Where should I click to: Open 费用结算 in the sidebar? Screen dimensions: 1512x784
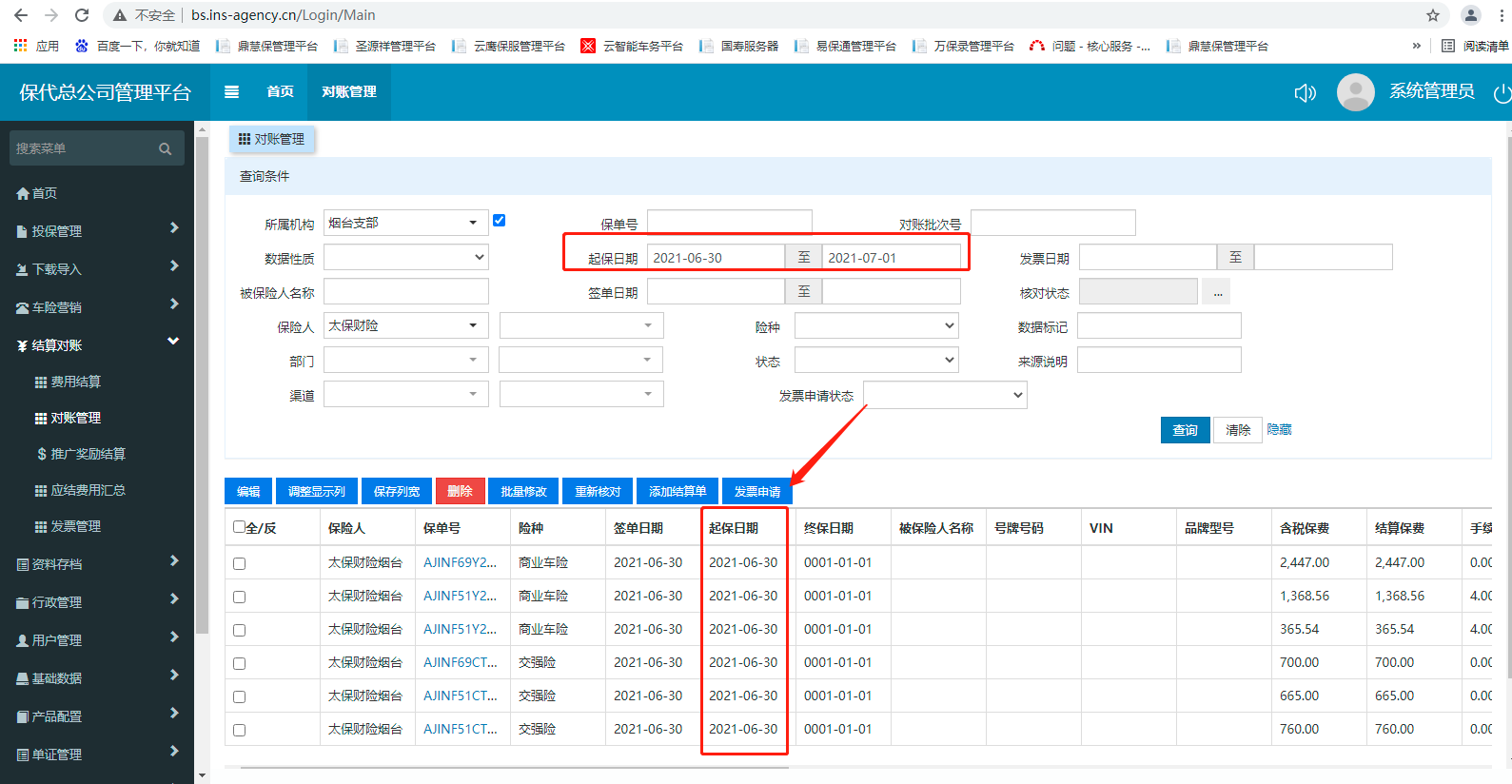coord(75,382)
